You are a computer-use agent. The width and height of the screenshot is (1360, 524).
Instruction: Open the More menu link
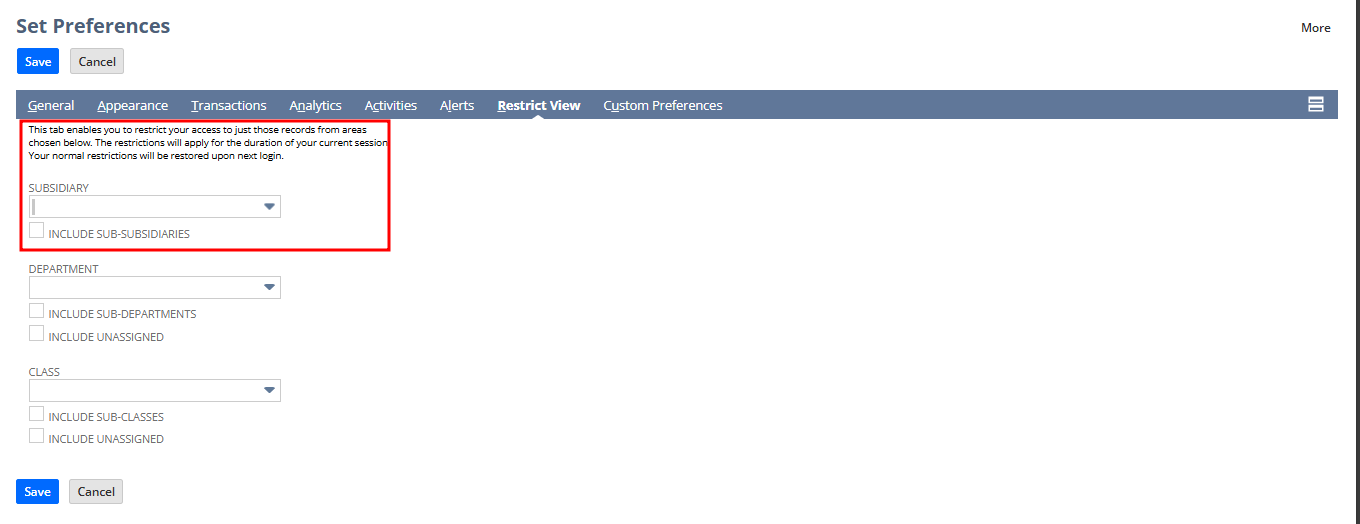(1315, 28)
